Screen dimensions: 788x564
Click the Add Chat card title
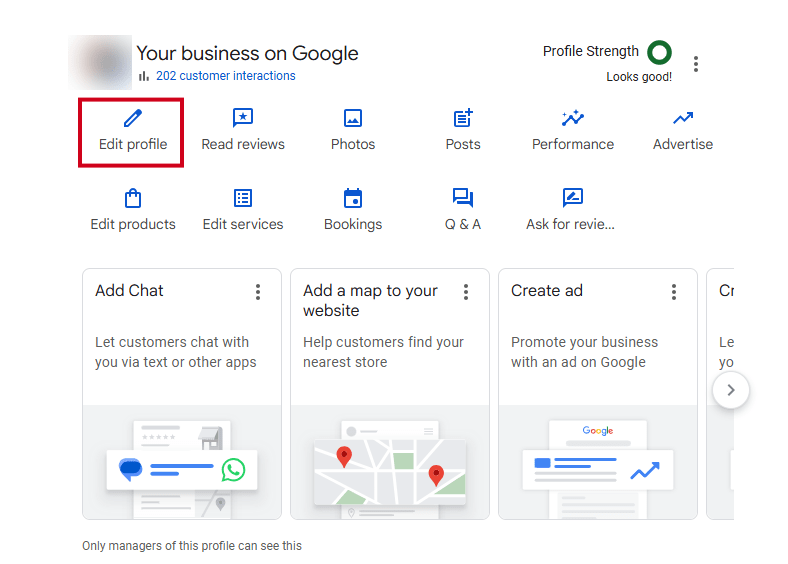pos(129,291)
